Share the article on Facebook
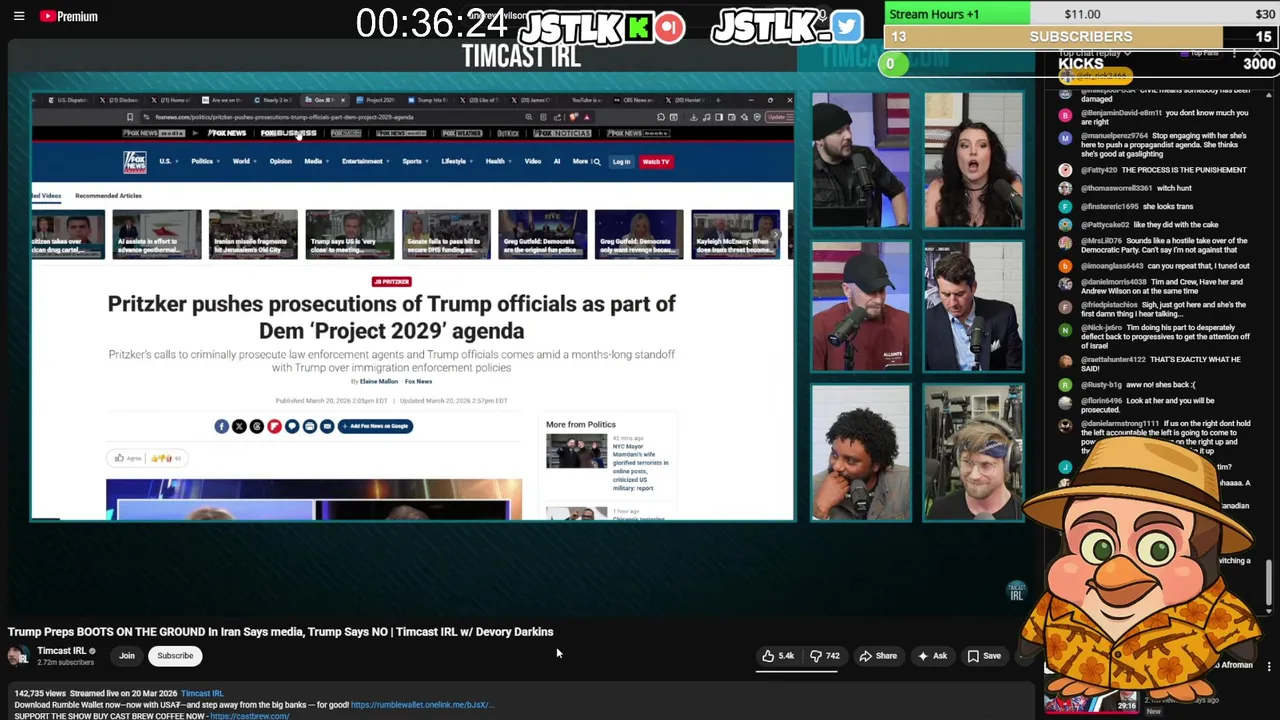 [221, 427]
